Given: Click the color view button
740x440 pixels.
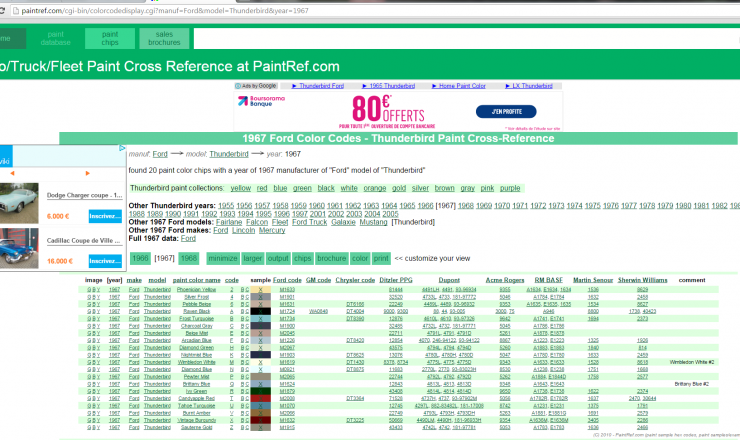Looking at the screenshot, I should coord(360,258).
